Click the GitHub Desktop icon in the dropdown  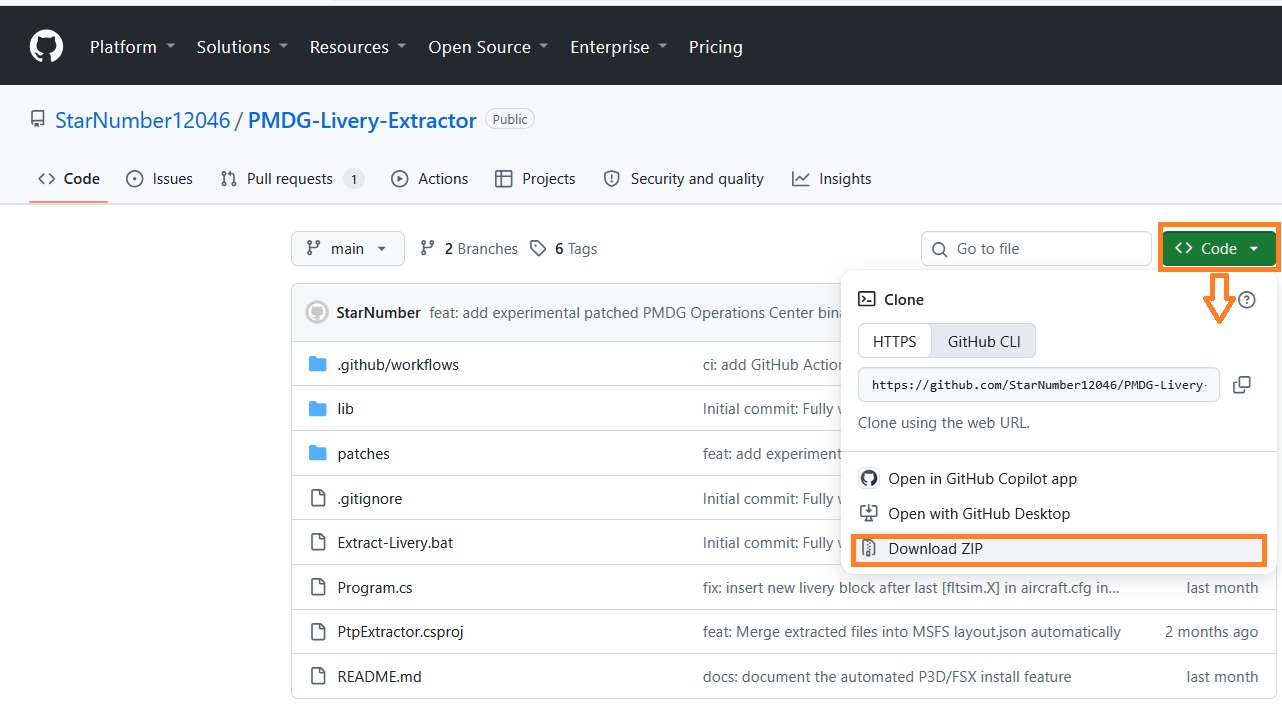(869, 514)
